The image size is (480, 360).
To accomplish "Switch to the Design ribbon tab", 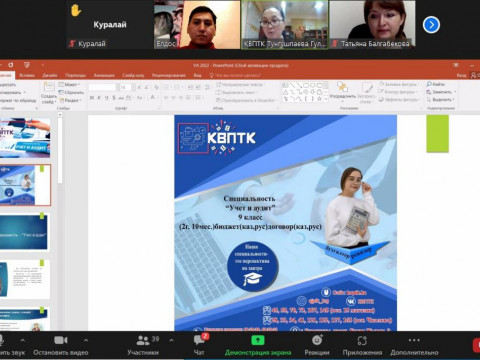I will pyautogui.click(x=50, y=75).
